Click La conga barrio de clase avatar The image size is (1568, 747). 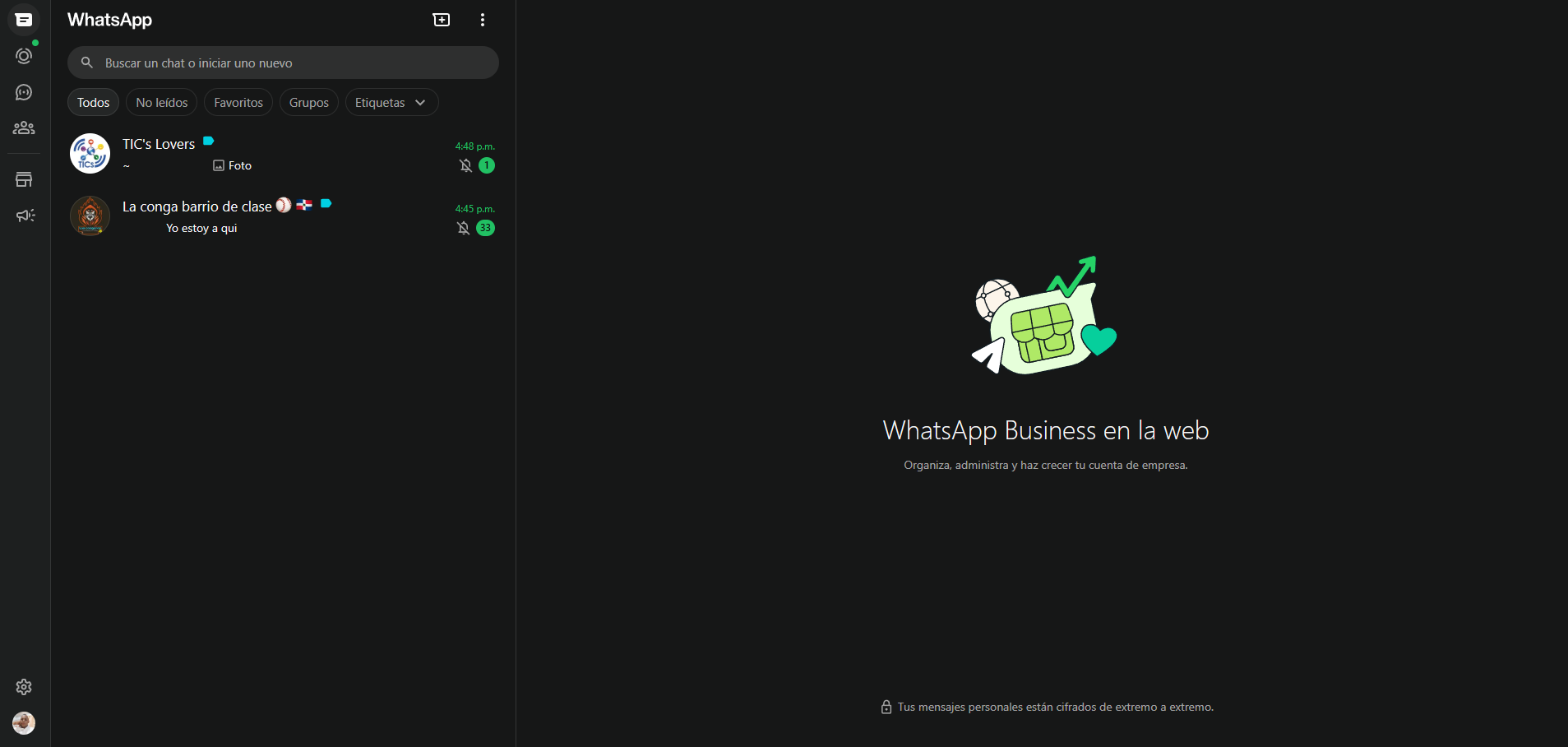(x=90, y=216)
